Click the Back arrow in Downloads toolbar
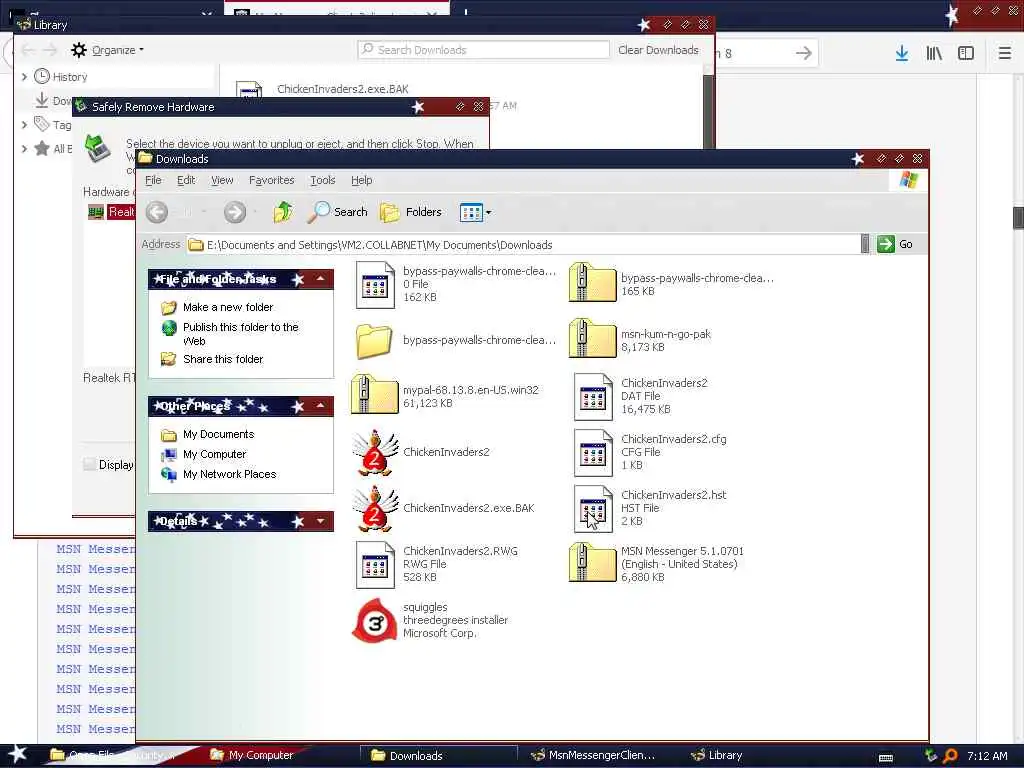 (x=157, y=212)
